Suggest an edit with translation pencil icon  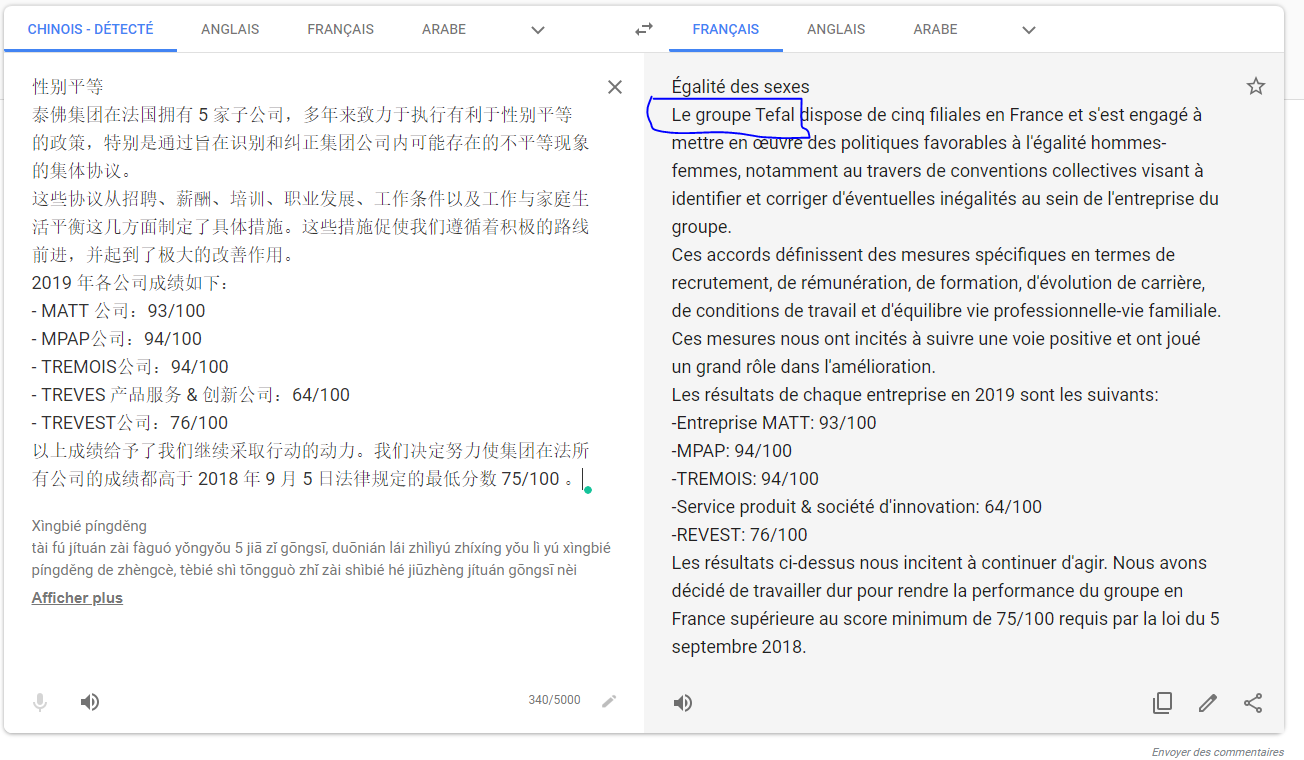(1208, 703)
